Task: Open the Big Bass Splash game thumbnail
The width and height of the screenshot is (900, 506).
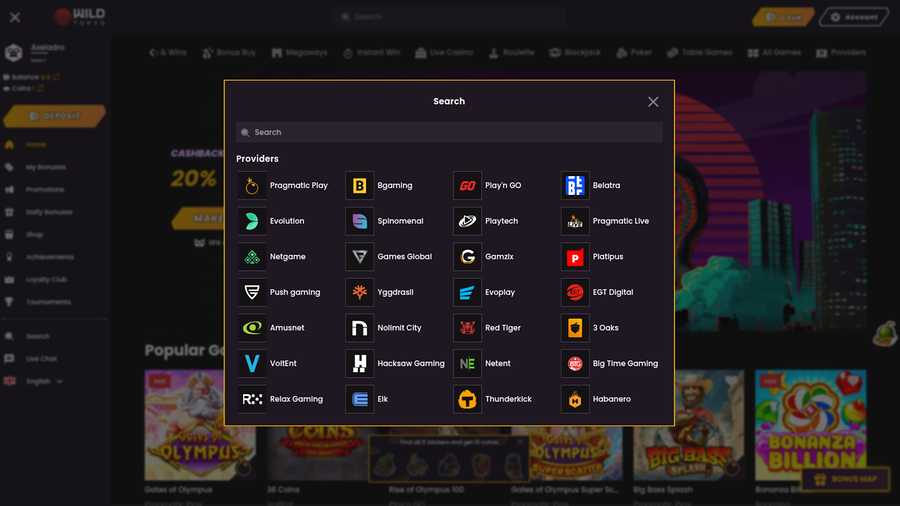Action: click(x=688, y=425)
